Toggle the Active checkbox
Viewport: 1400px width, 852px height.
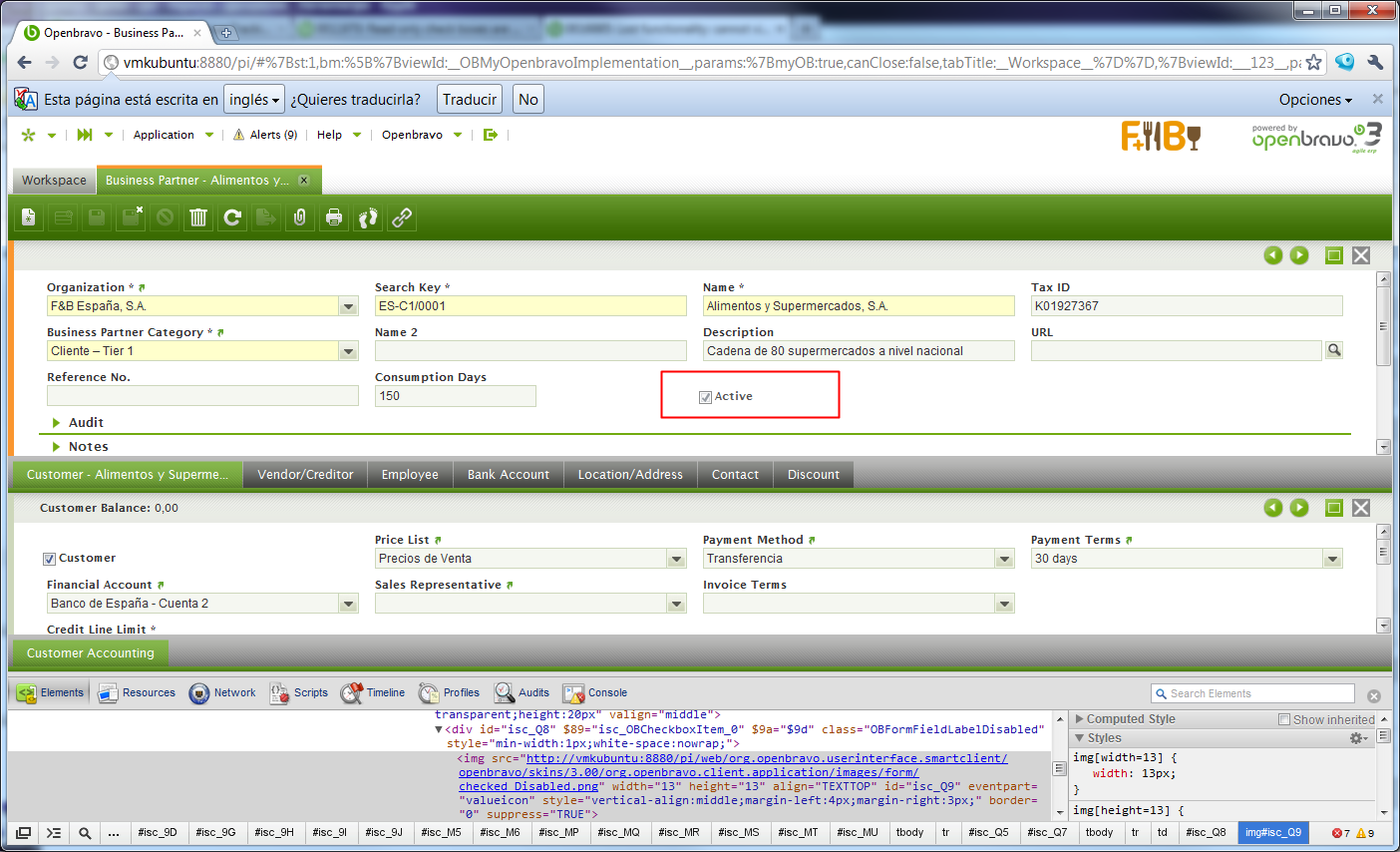click(x=706, y=397)
